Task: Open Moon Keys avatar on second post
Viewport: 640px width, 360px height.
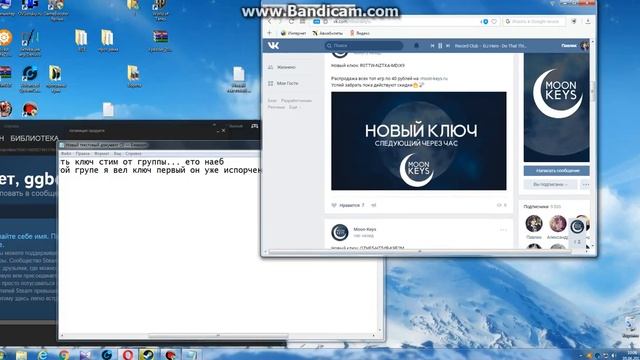Action: coord(340,232)
